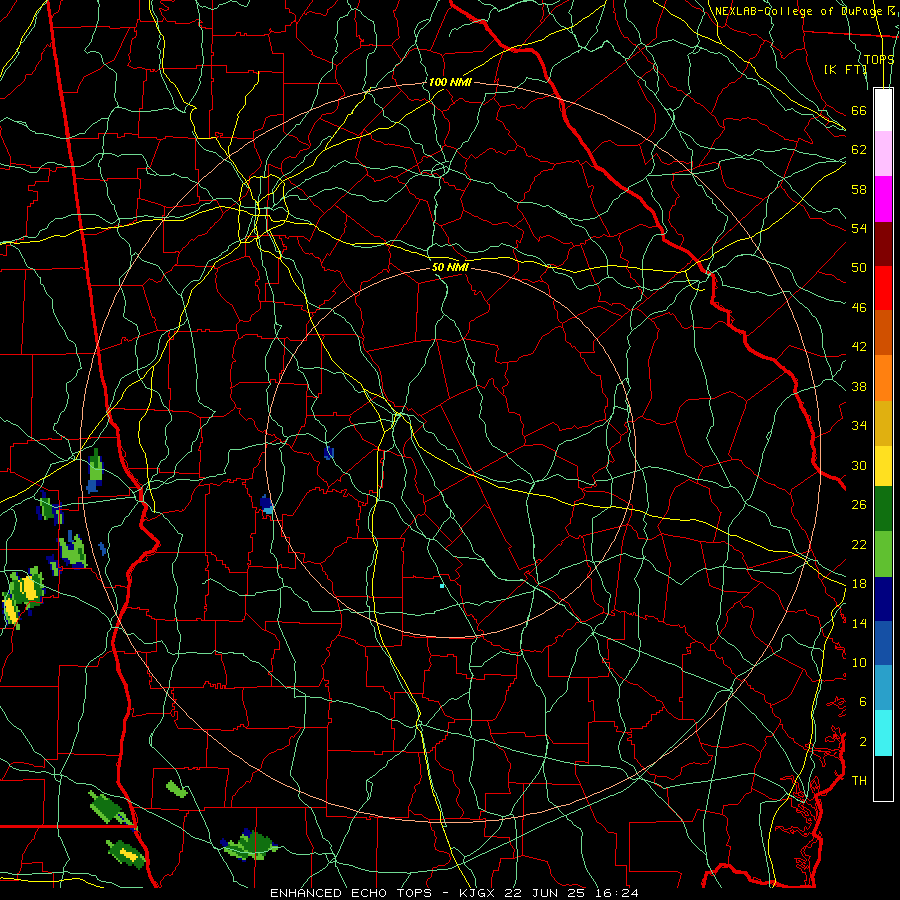Choose the cyan legend swatch

883,733
